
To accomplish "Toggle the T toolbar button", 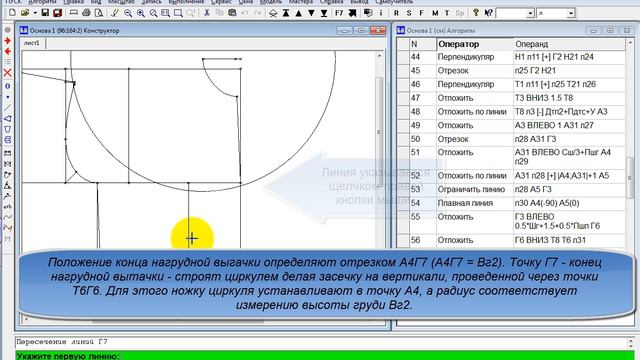I will tap(447, 13).
